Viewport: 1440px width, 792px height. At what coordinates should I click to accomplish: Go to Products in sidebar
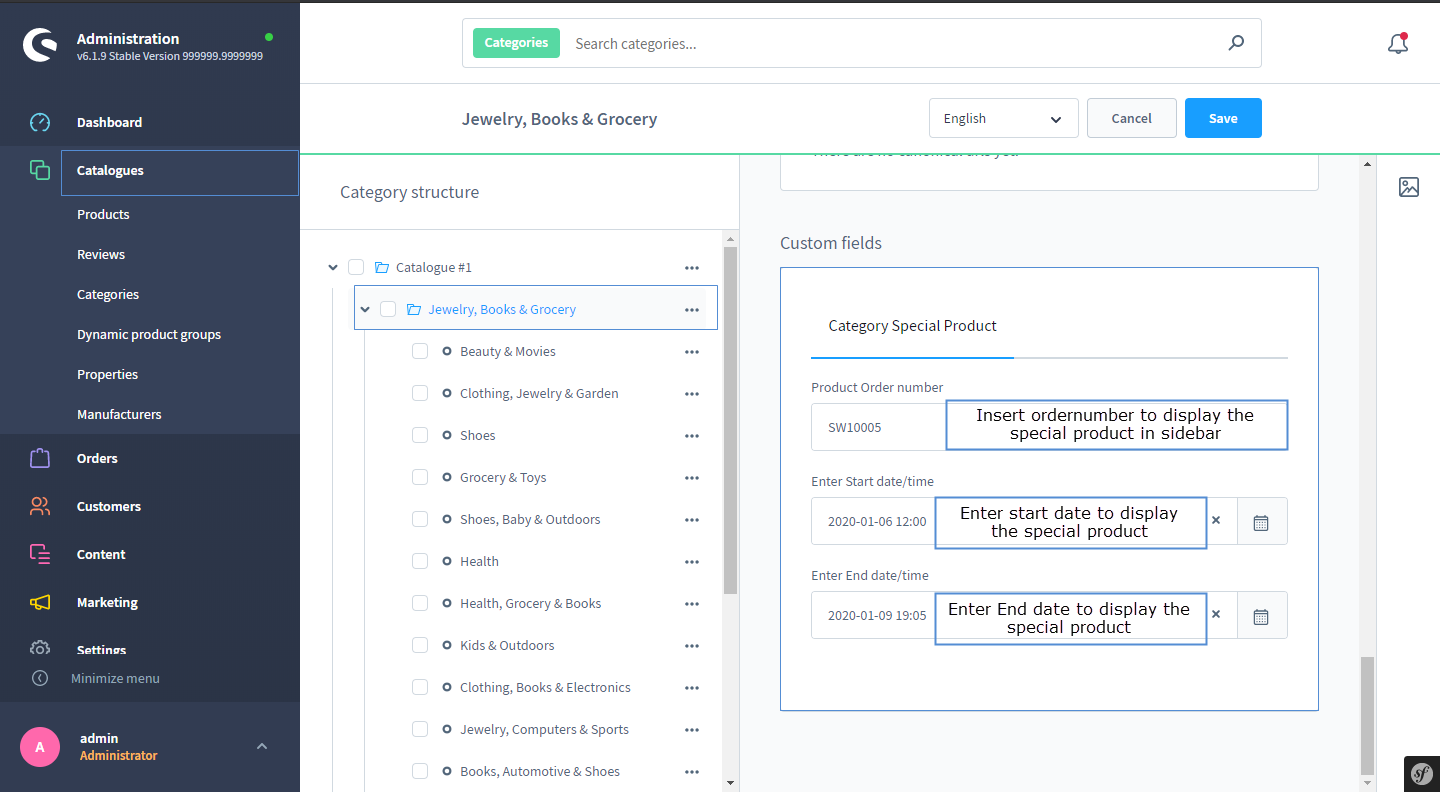click(x=103, y=214)
